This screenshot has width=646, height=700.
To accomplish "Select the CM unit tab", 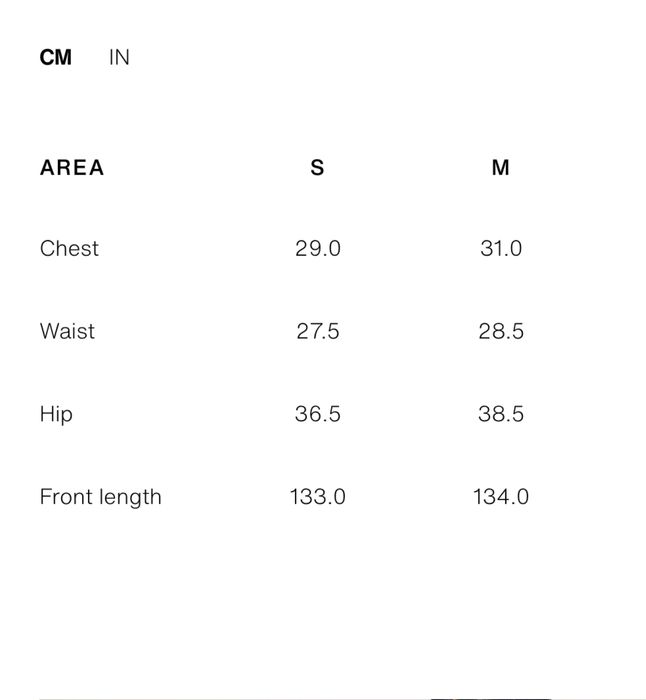I will [56, 58].
